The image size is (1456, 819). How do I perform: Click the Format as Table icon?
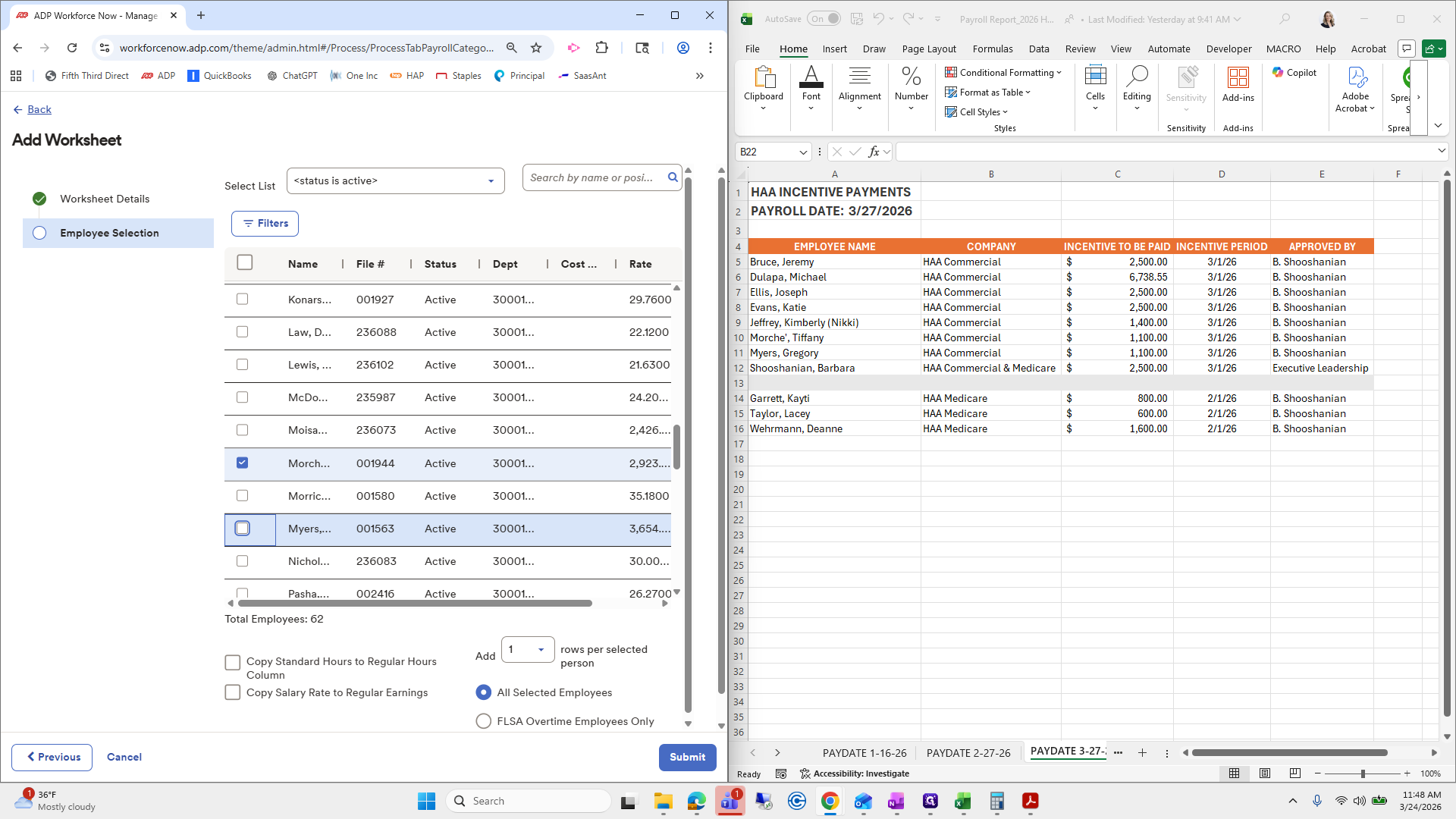[x=951, y=93]
